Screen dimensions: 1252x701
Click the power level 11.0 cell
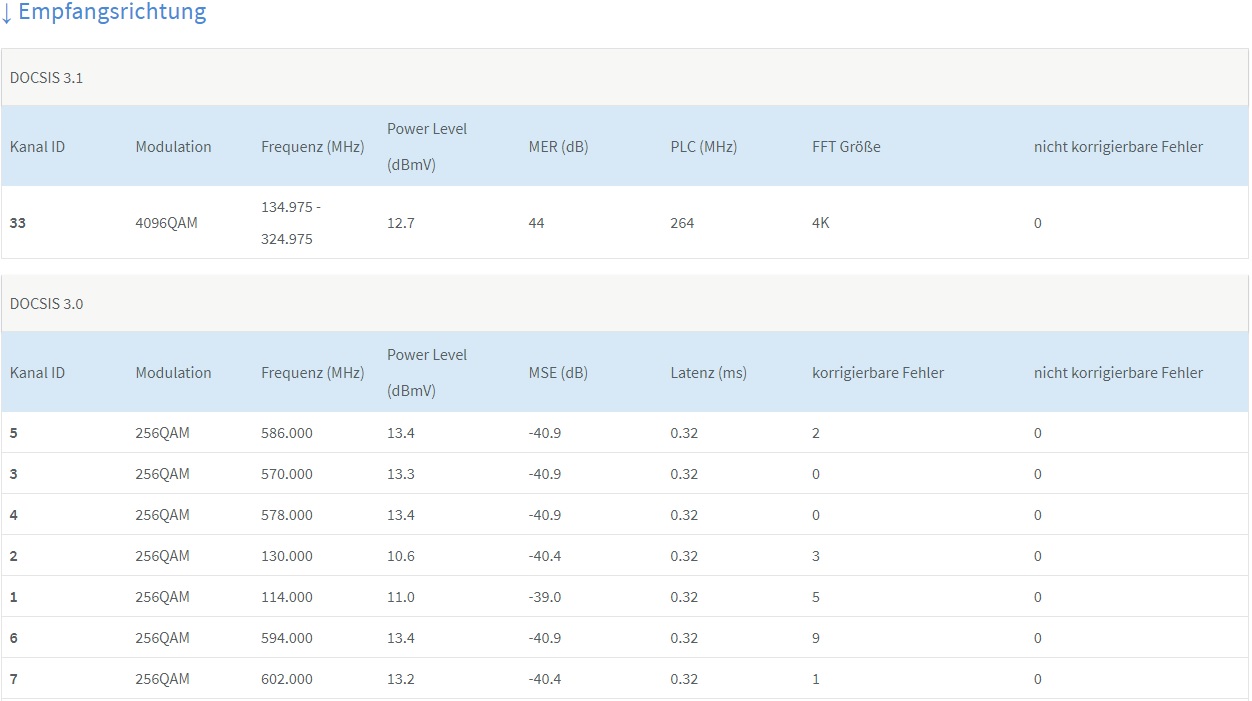(401, 597)
